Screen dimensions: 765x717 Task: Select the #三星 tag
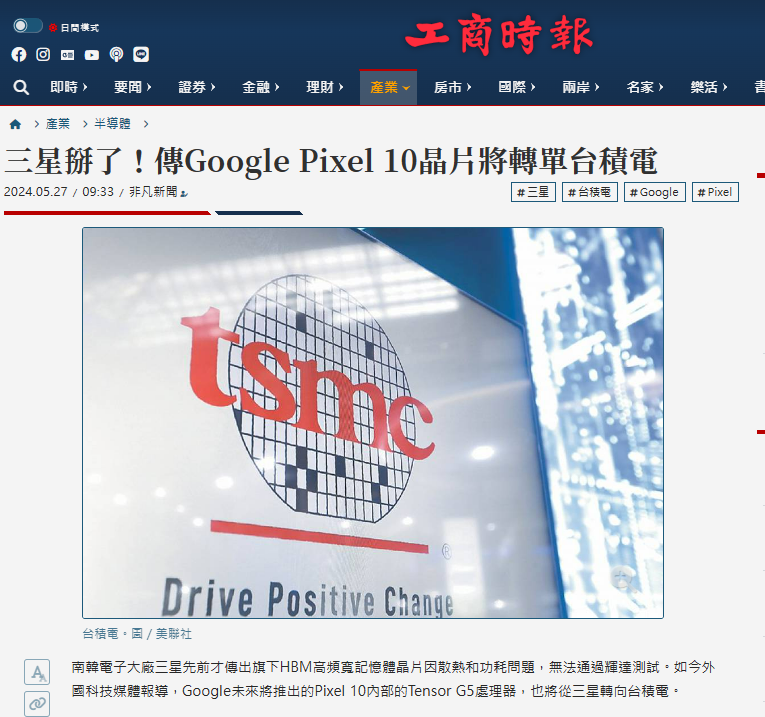[533, 192]
